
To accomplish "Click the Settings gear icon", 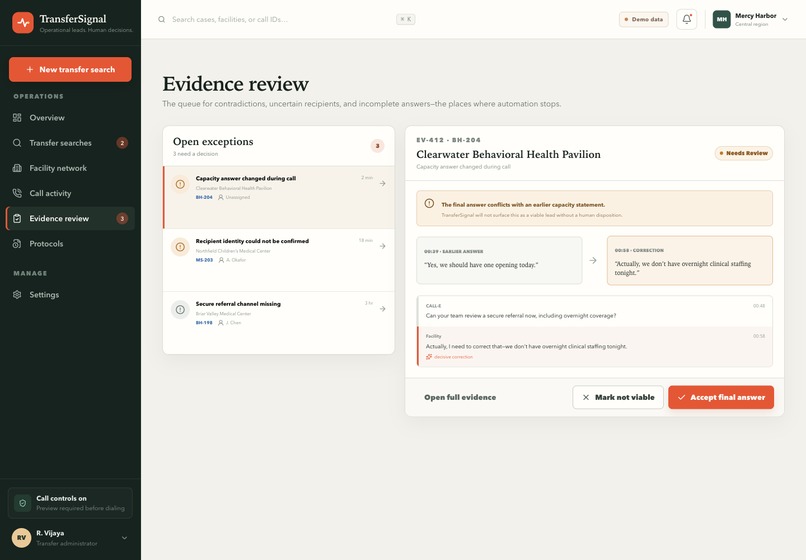I will click(x=17, y=295).
